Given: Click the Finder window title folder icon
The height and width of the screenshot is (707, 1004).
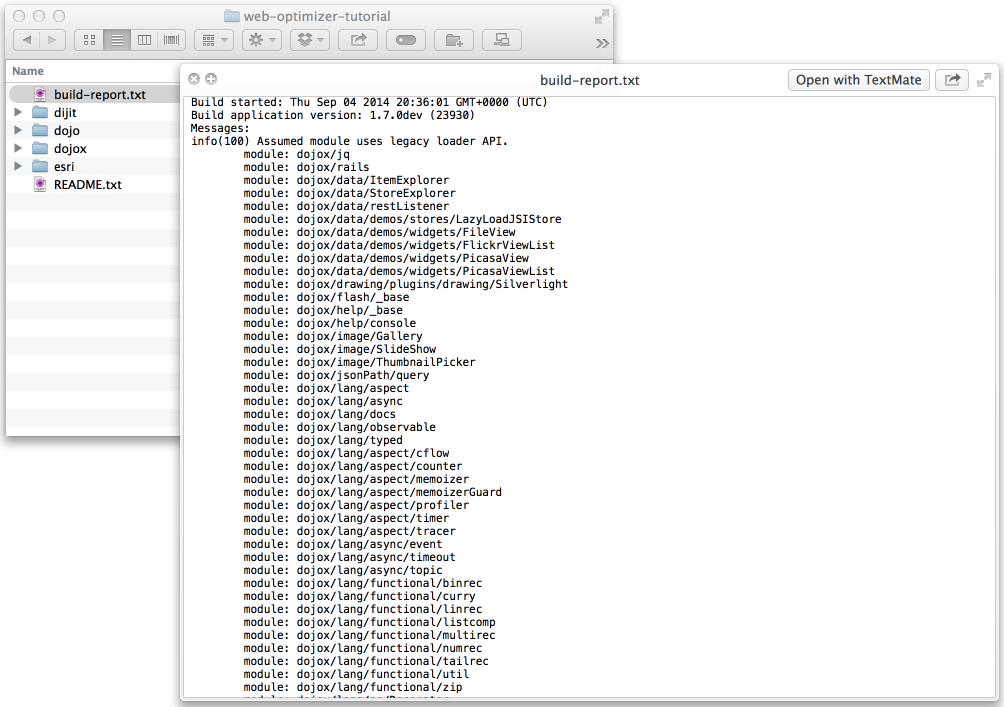Looking at the screenshot, I should [x=232, y=16].
